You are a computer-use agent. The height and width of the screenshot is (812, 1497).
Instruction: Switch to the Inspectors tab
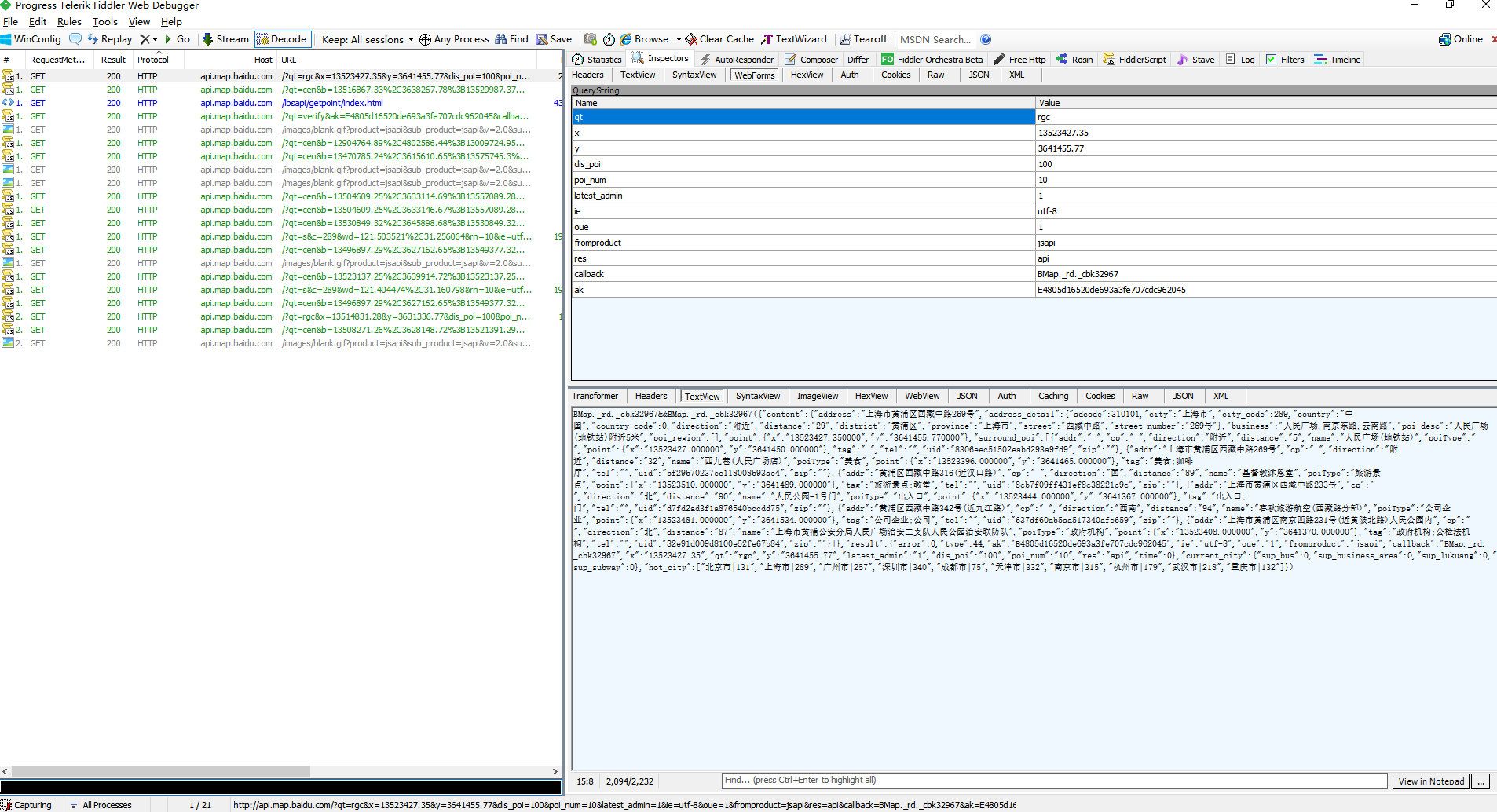[661, 59]
